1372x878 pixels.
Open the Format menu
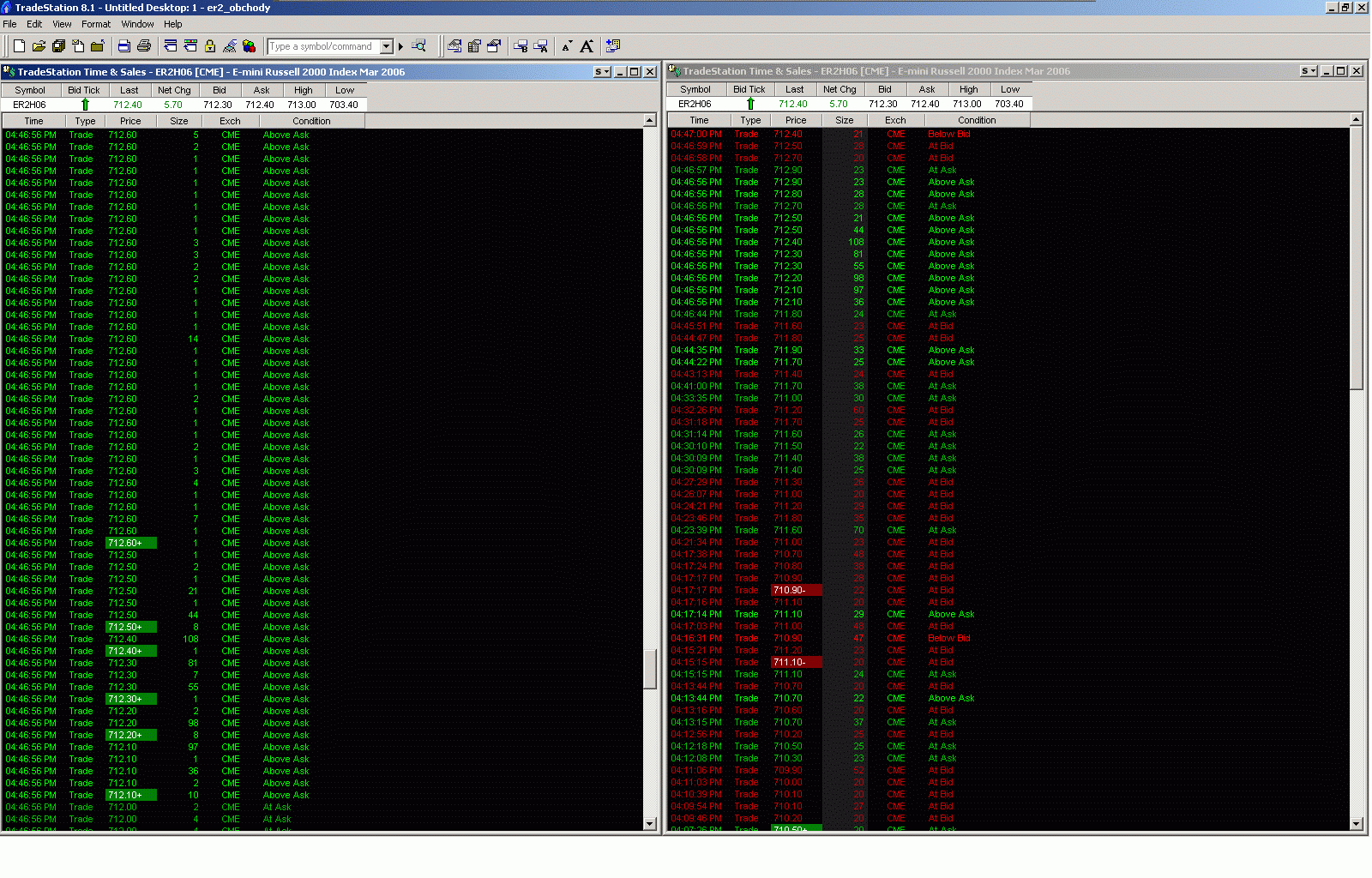(96, 24)
